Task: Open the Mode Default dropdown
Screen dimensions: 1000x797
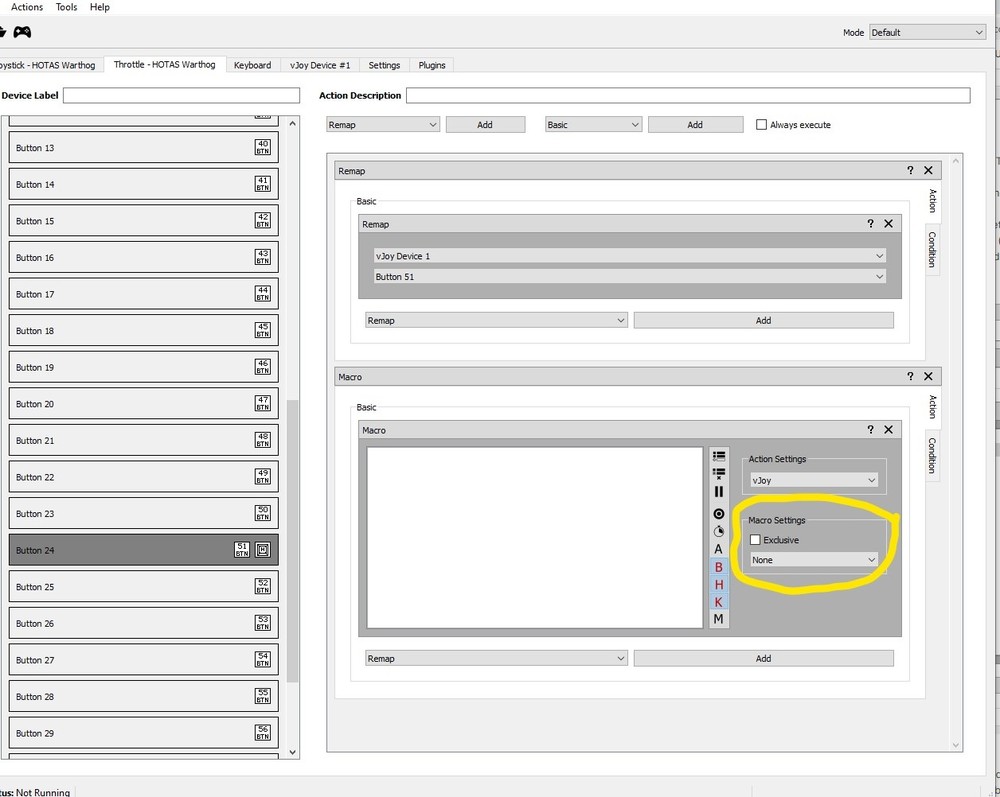Action: pyautogui.click(x=927, y=33)
